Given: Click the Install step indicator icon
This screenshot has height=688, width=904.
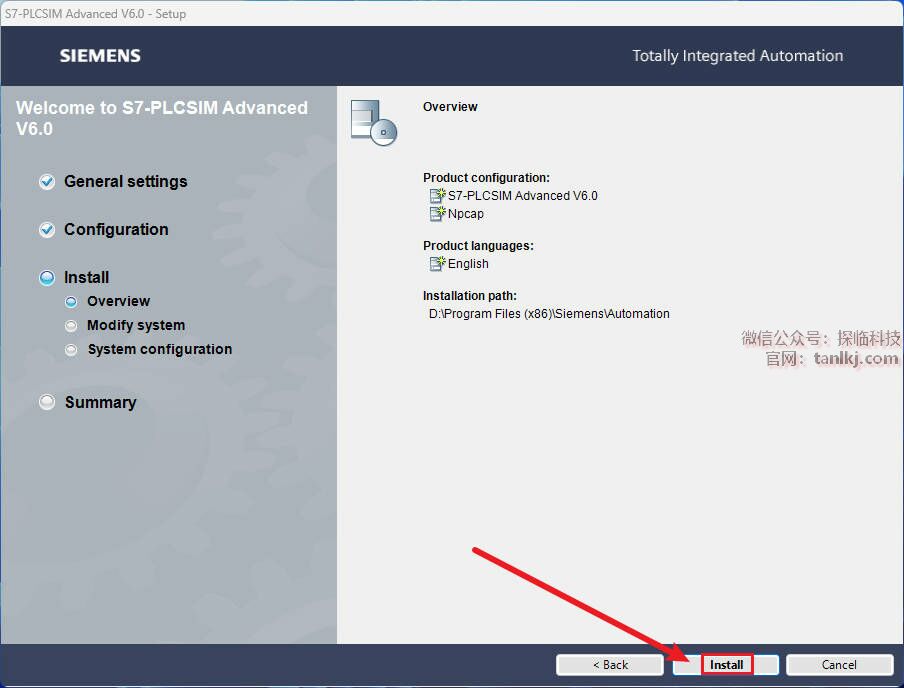Looking at the screenshot, I should point(47,277).
